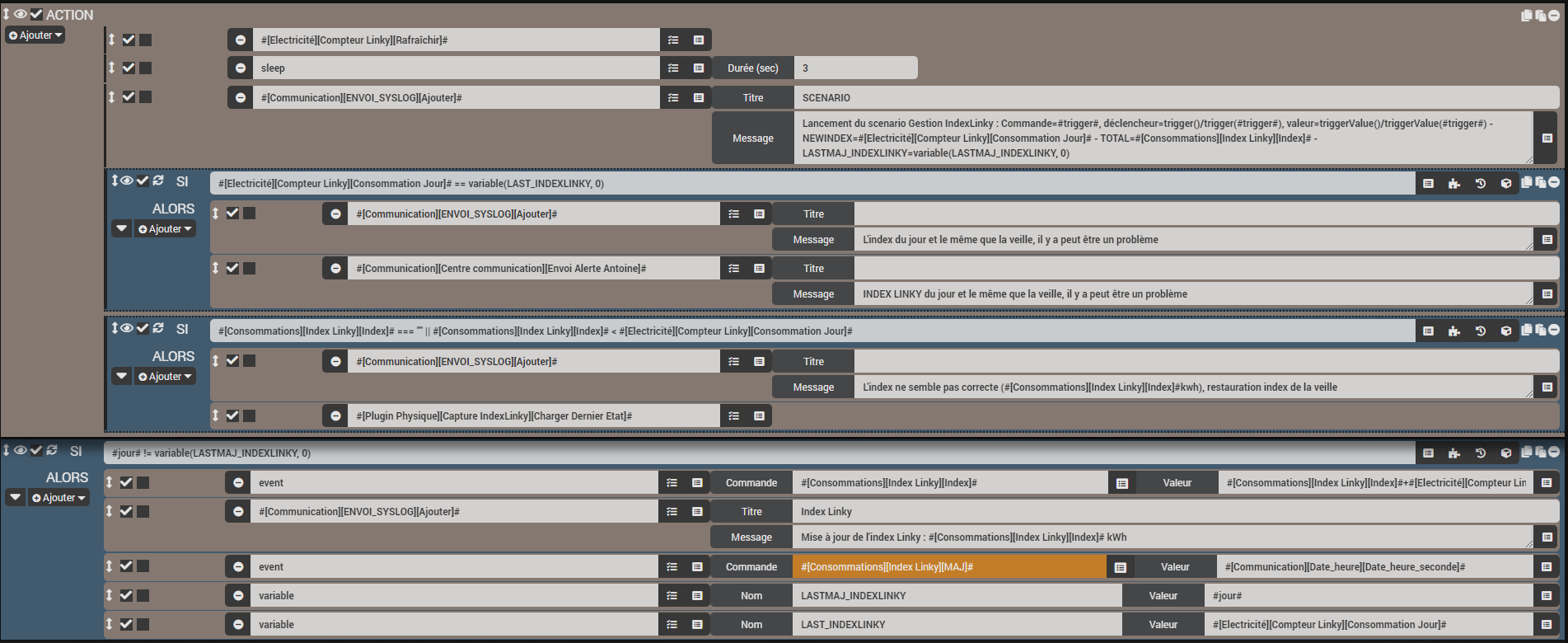Open command selector for Compteur Linky Rafraîchir row

pos(699,40)
